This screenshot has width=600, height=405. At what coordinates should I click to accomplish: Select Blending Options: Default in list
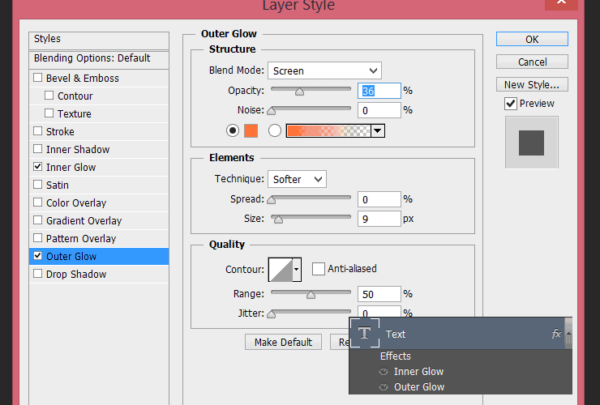(92, 58)
